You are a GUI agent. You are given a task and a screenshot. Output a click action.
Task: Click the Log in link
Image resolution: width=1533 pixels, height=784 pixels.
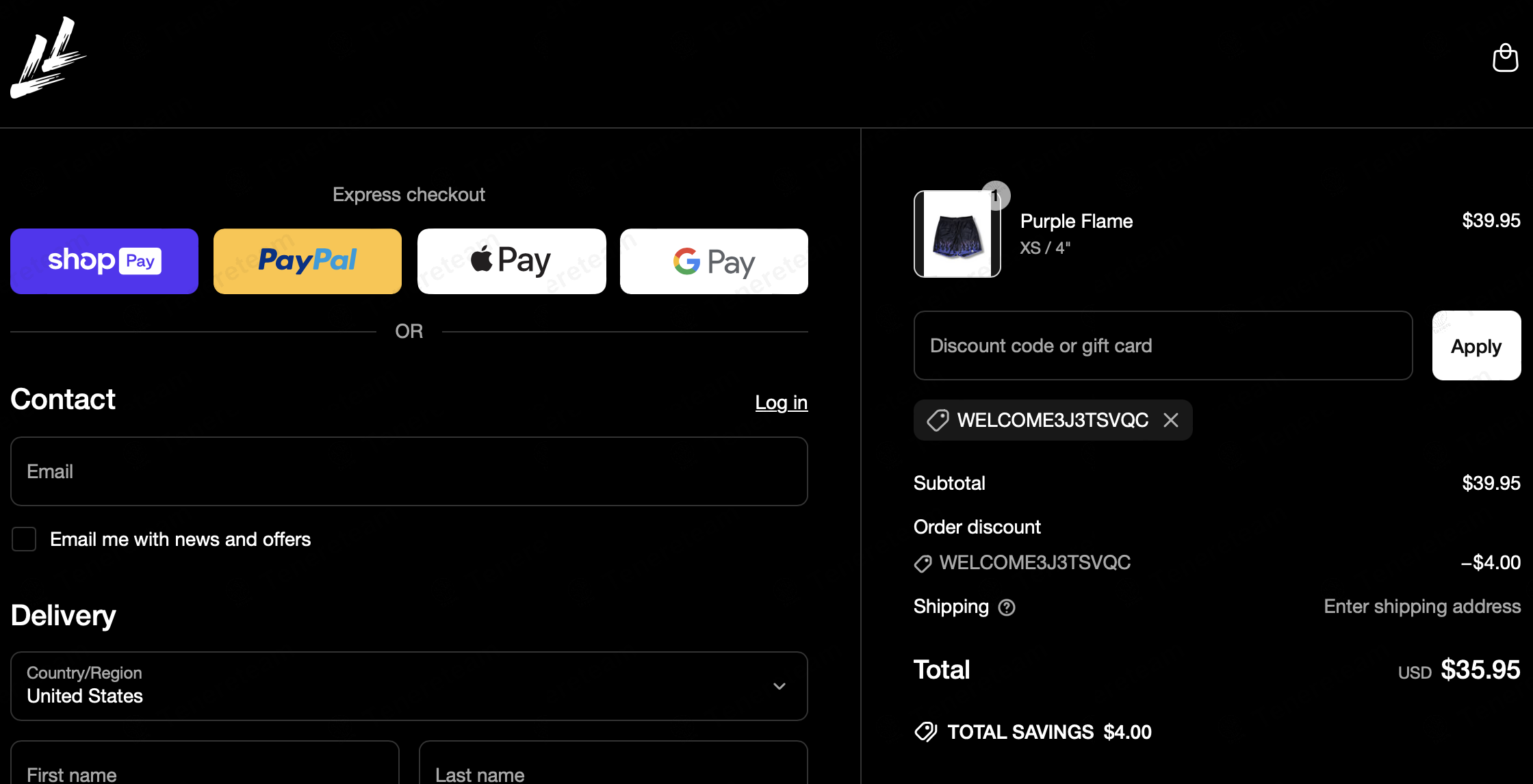781,402
